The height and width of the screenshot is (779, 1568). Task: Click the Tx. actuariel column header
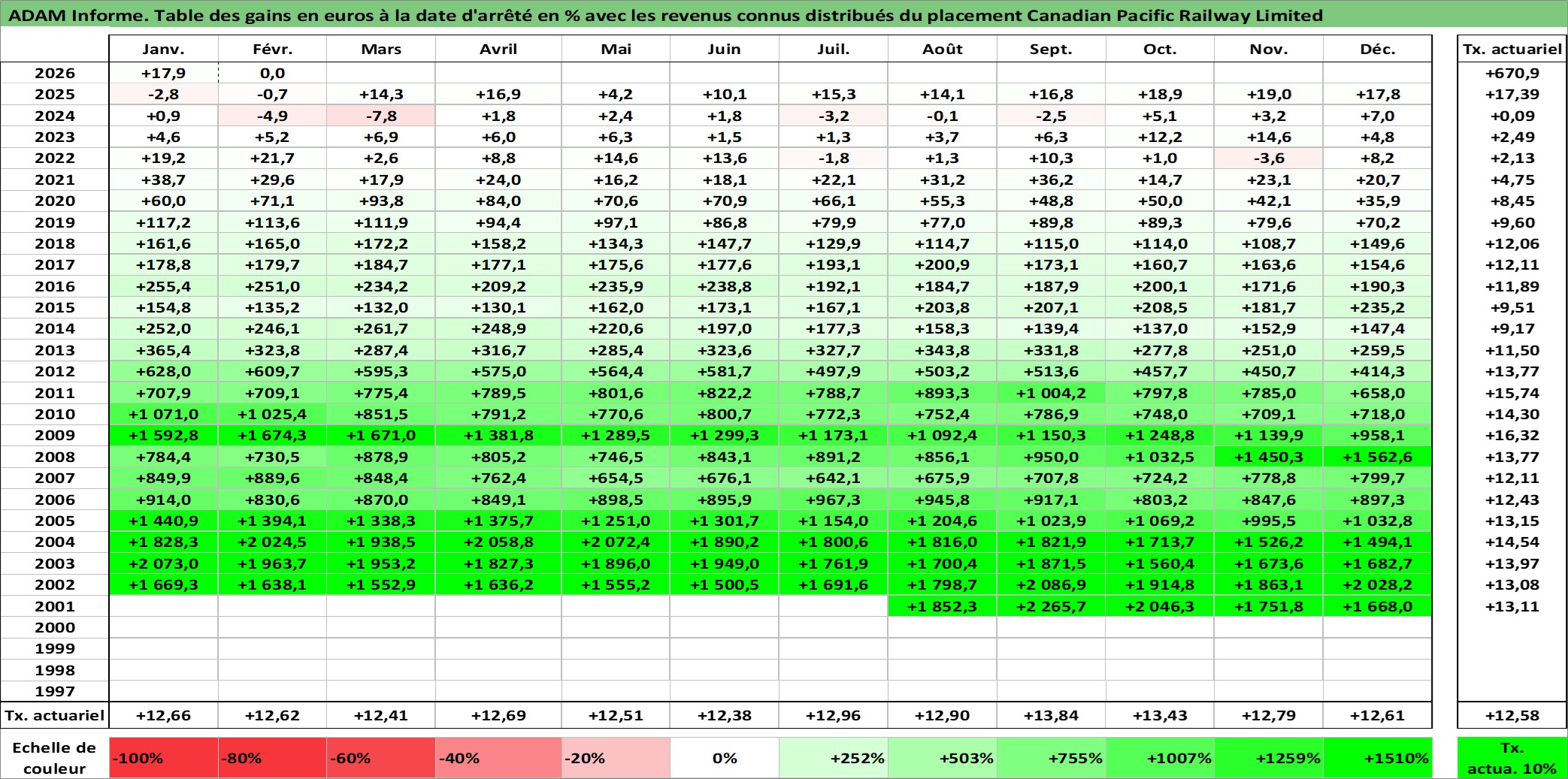click(x=1512, y=49)
